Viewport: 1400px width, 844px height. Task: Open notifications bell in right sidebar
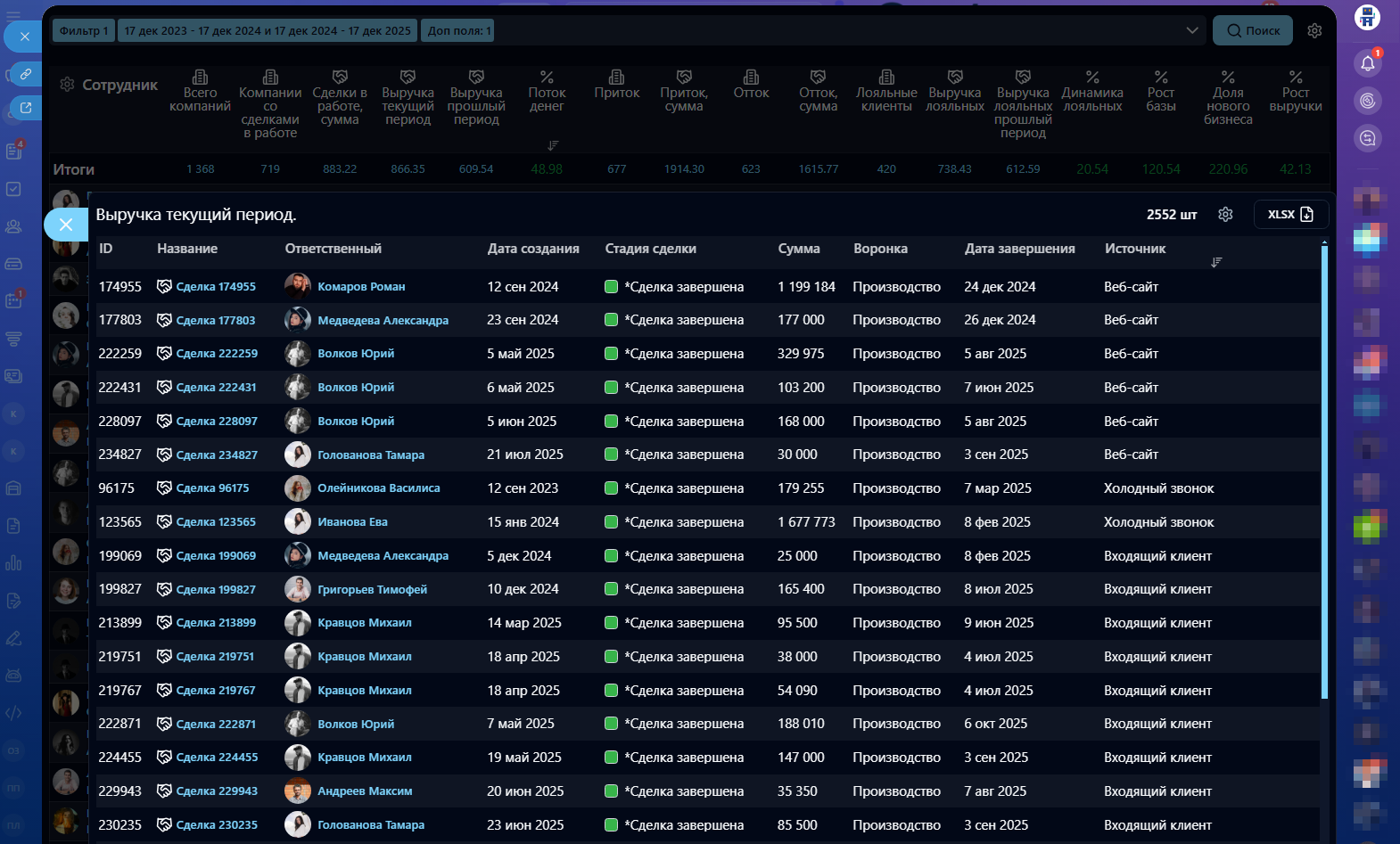click(1367, 63)
